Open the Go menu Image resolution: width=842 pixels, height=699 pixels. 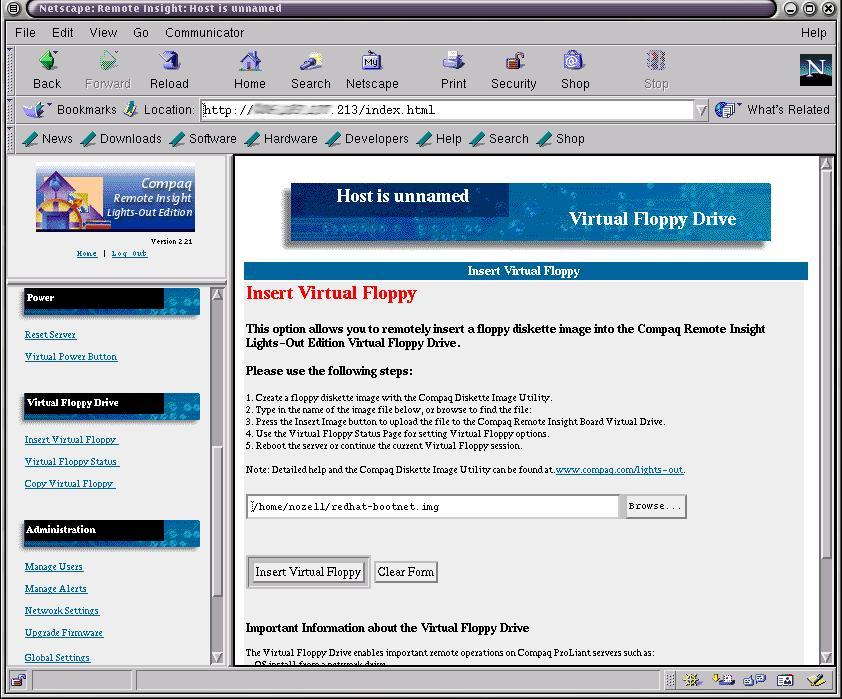(x=140, y=32)
